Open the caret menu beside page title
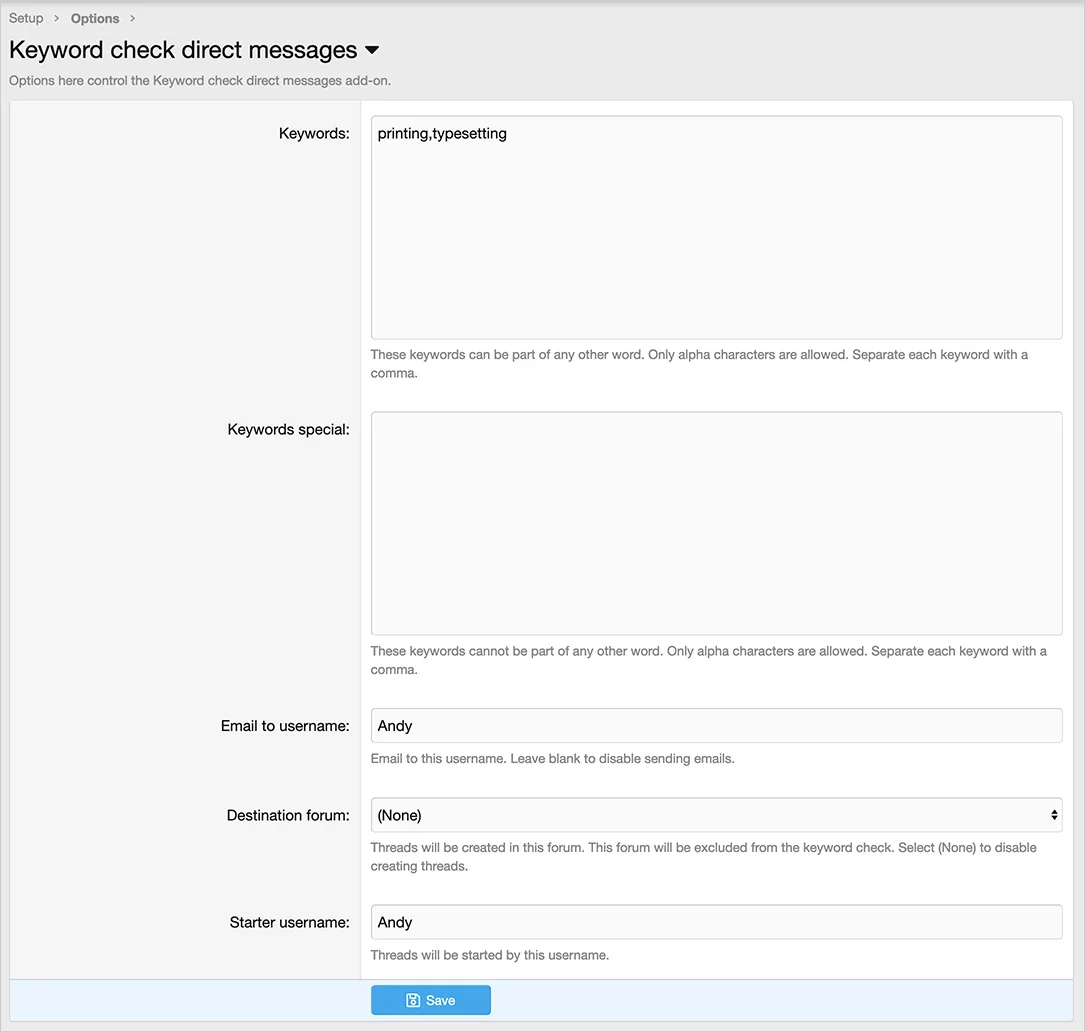 [372, 51]
